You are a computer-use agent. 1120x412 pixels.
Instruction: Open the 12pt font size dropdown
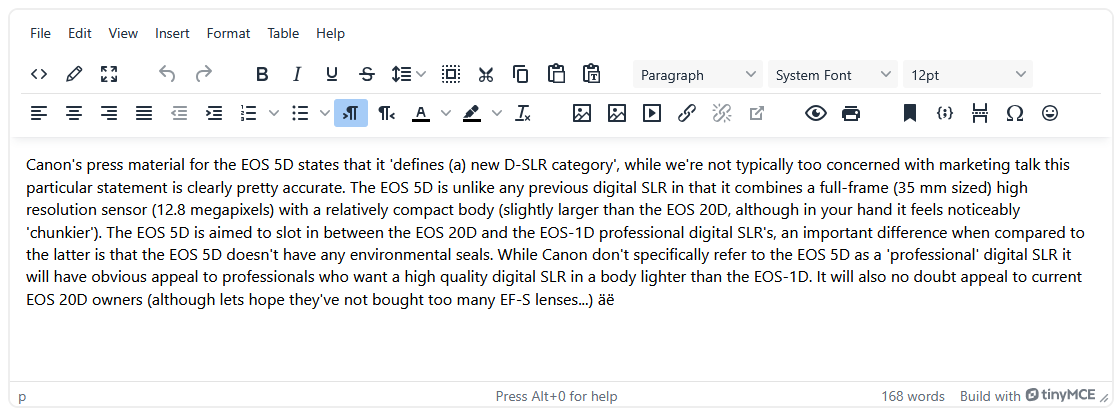tap(967, 75)
